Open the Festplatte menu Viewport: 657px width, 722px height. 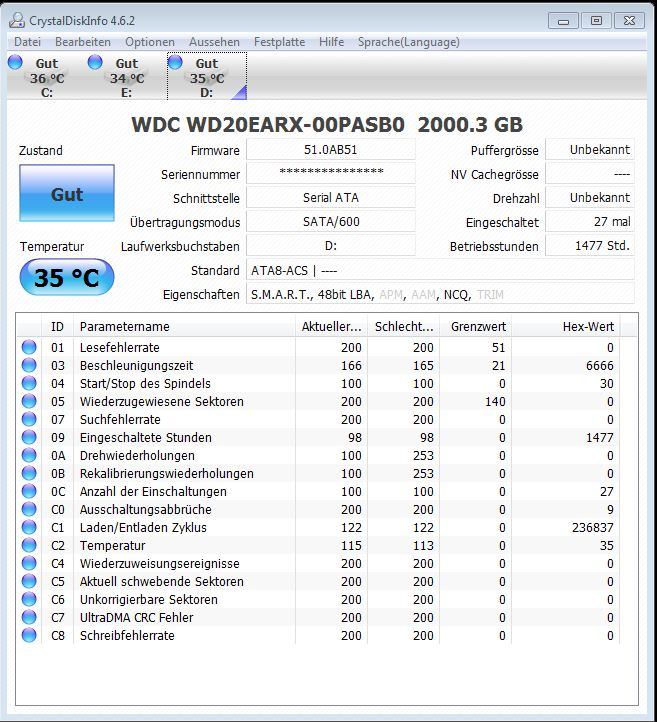point(279,42)
